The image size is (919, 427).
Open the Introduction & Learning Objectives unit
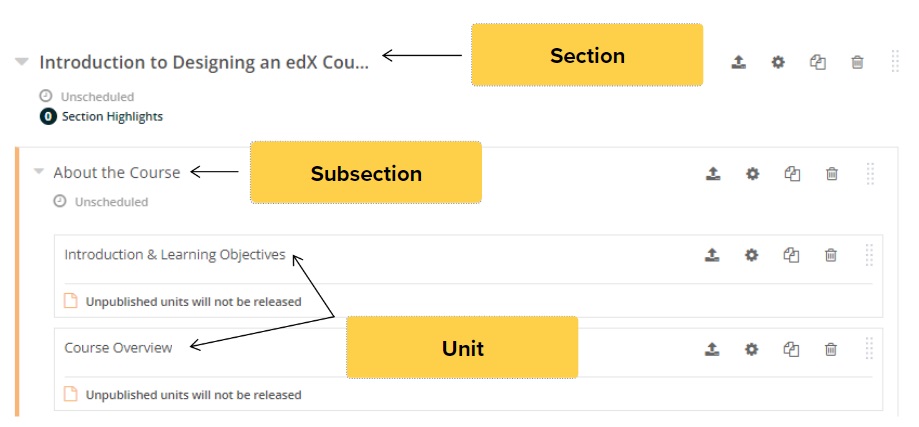tap(175, 255)
